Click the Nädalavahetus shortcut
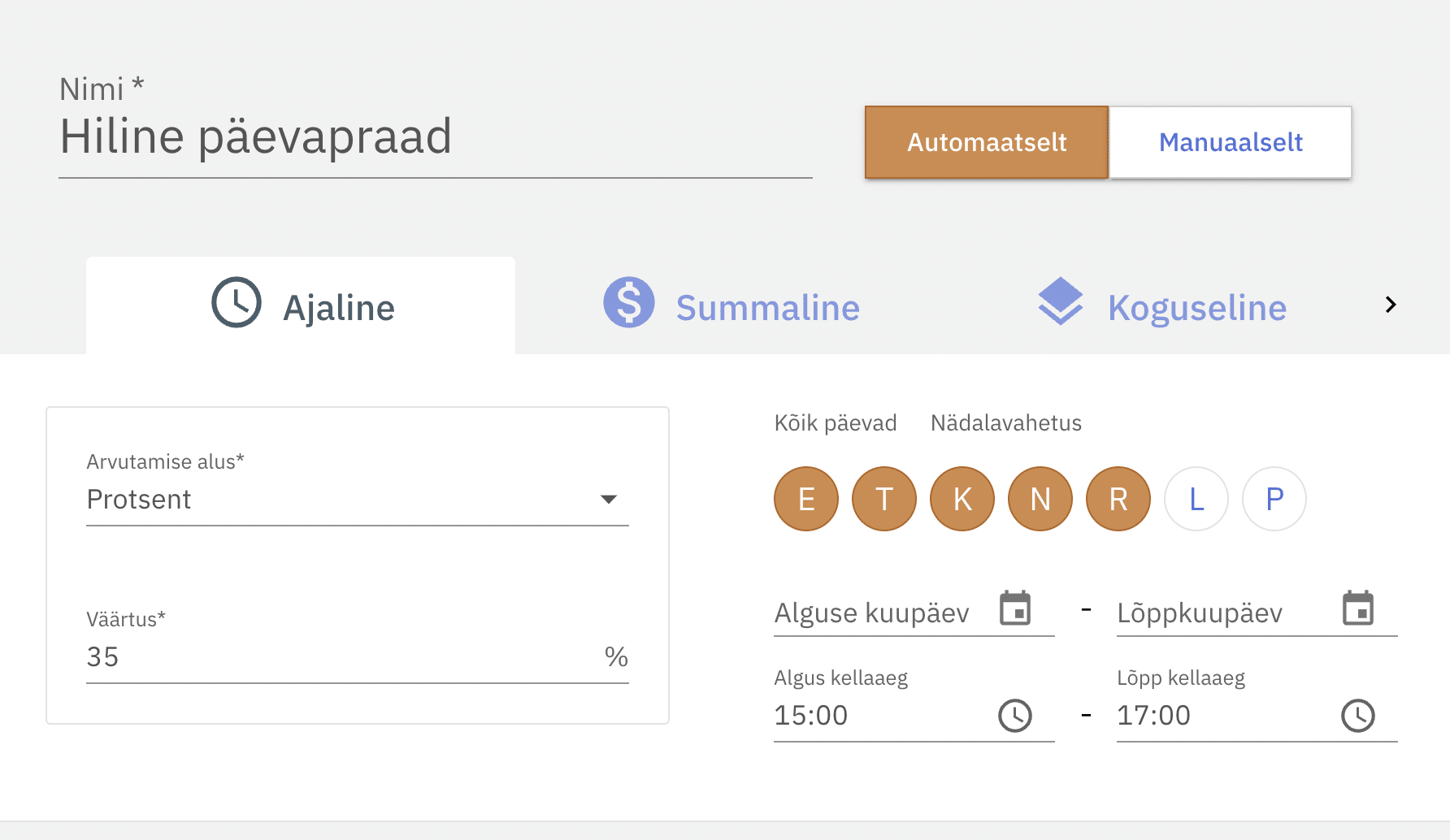Viewport: 1450px width, 840px height. pos(1005,423)
